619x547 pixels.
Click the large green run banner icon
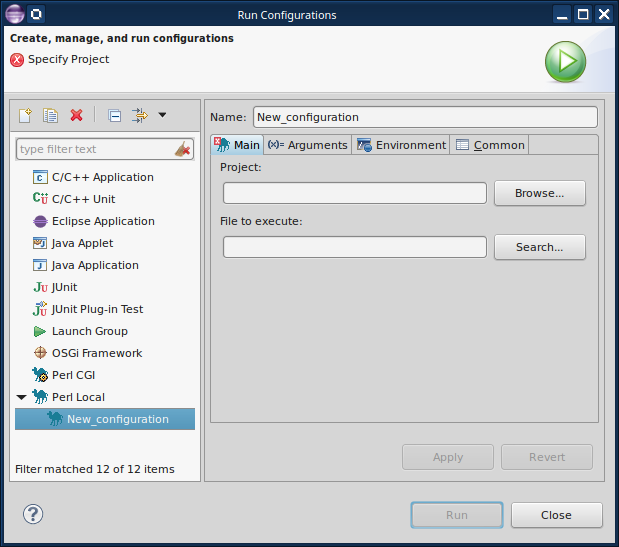[x=565, y=62]
